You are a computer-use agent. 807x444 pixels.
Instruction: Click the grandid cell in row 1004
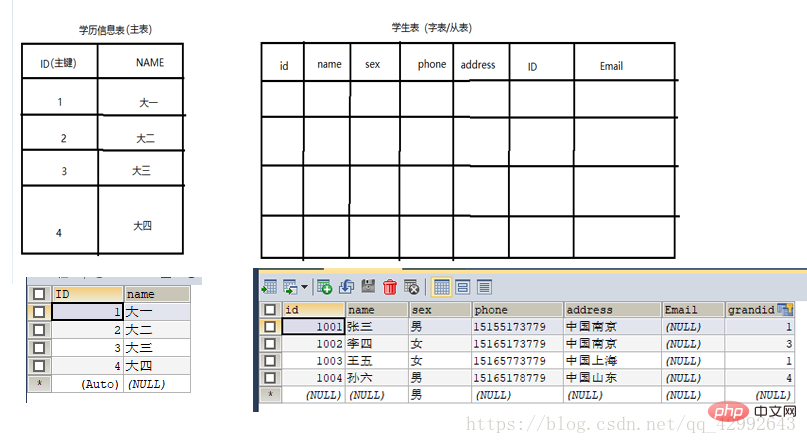click(x=760, y=377)
